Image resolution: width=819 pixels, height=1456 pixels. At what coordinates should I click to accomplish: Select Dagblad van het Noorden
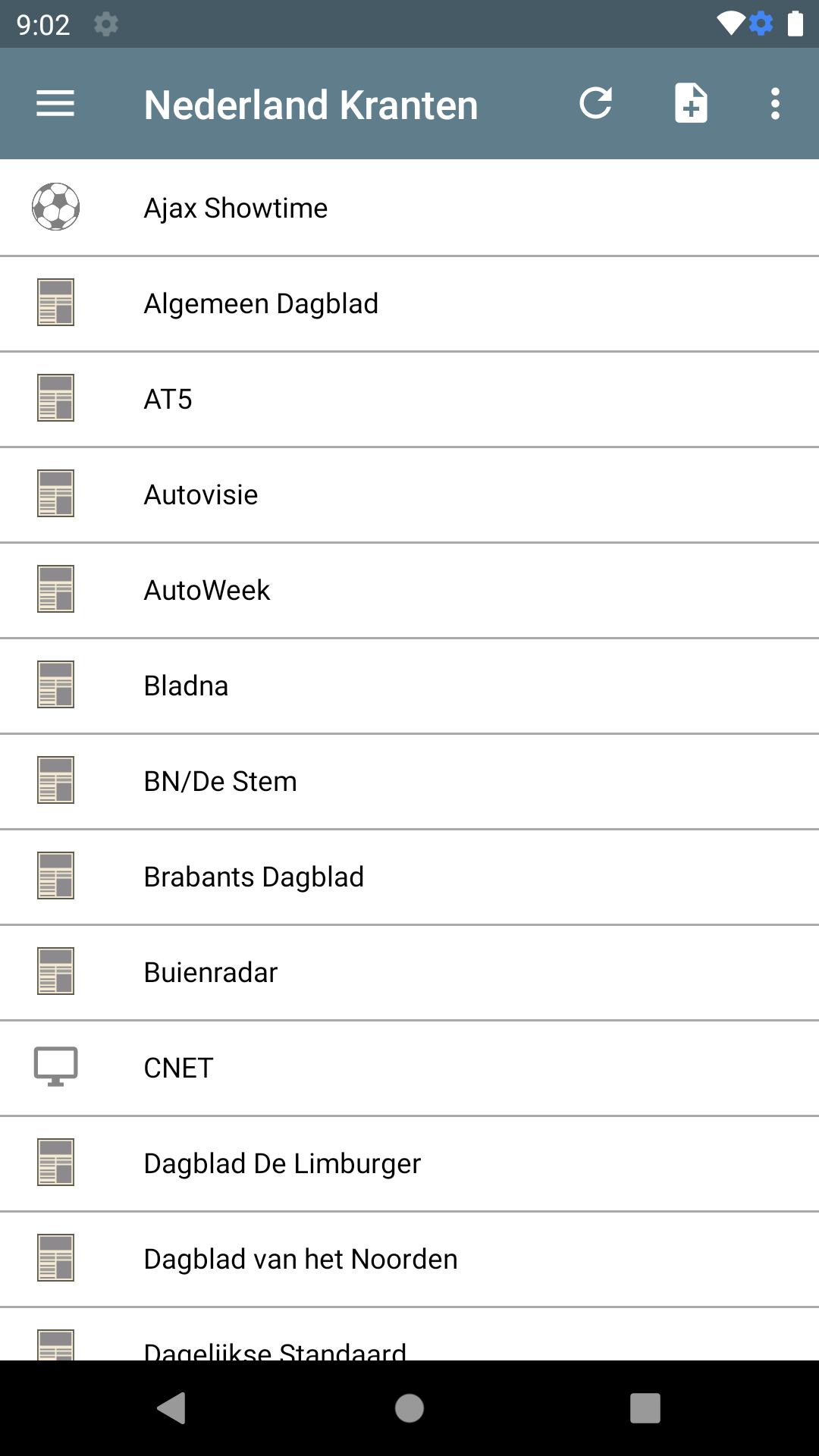point(300,1259)
